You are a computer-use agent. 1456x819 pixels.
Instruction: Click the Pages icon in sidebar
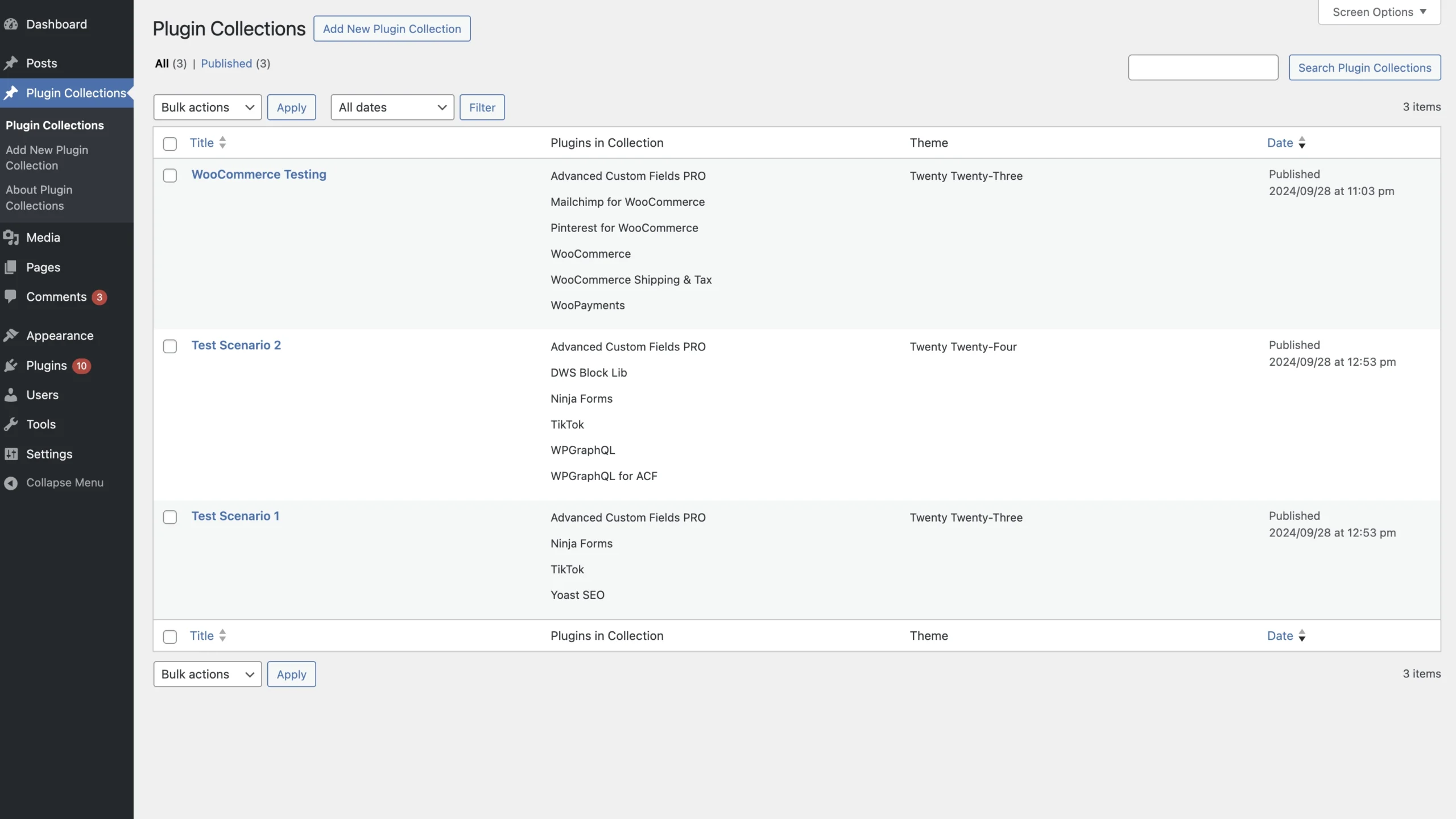tap(11, 267)
